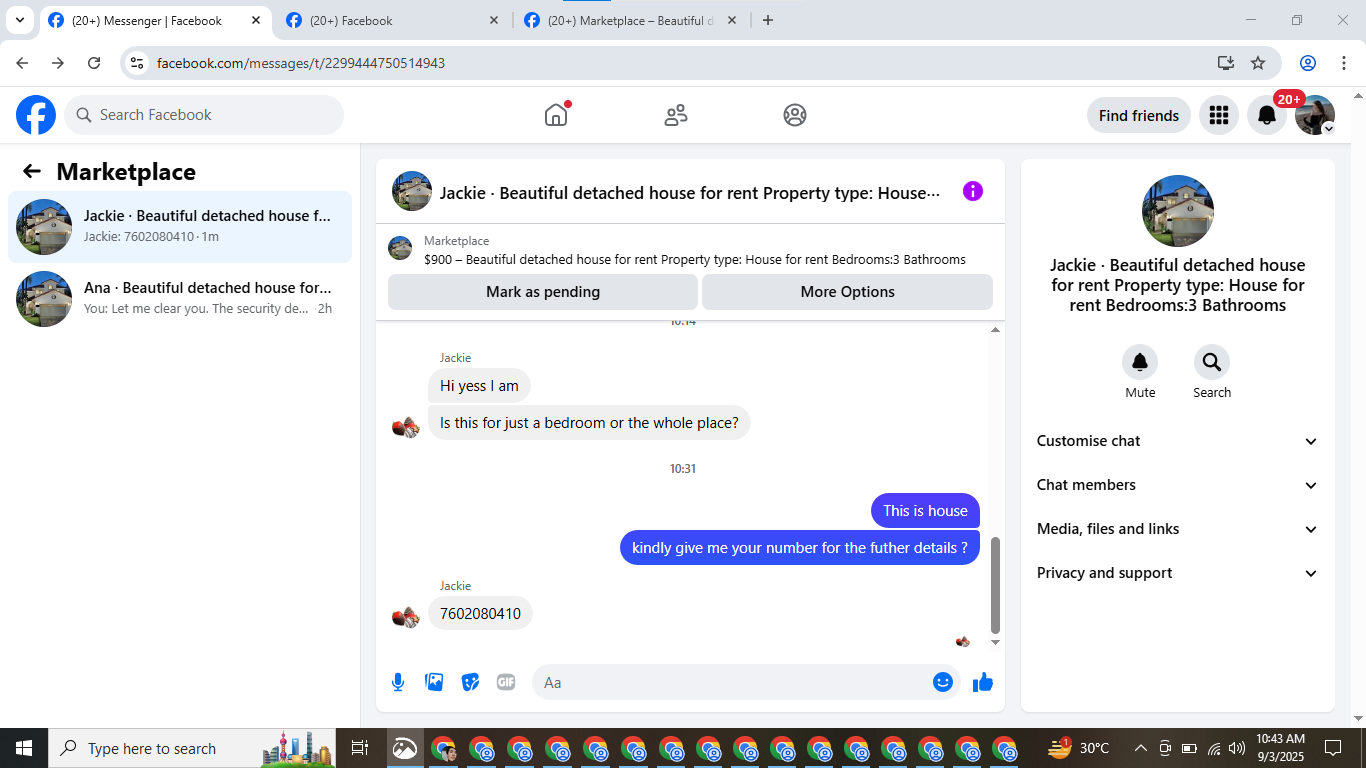Open the Facebook menu grid icon
This screenshot has width=1366, height=768.
point(1218,115)
